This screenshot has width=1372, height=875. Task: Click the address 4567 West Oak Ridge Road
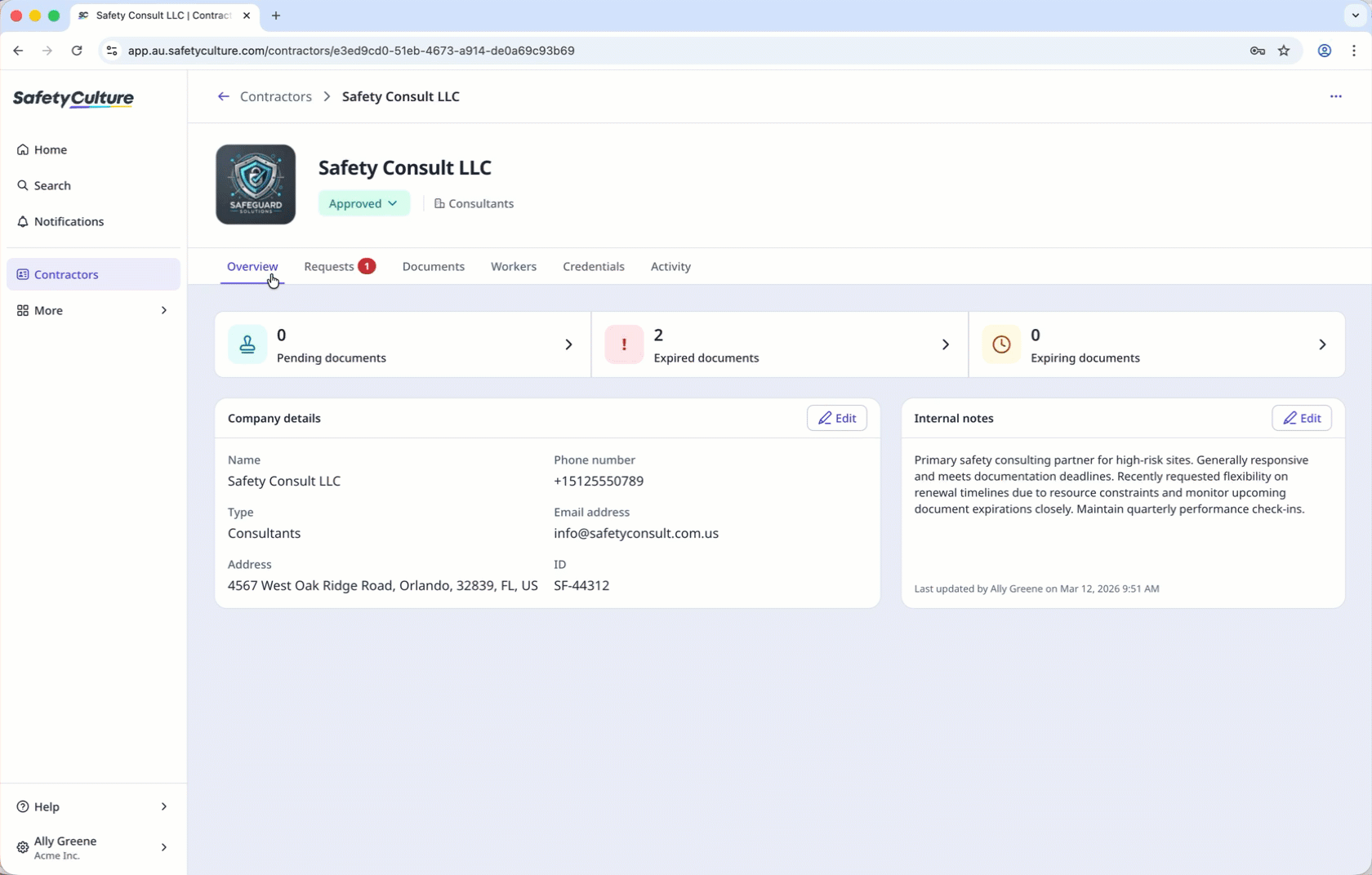[x=383, y=585]
